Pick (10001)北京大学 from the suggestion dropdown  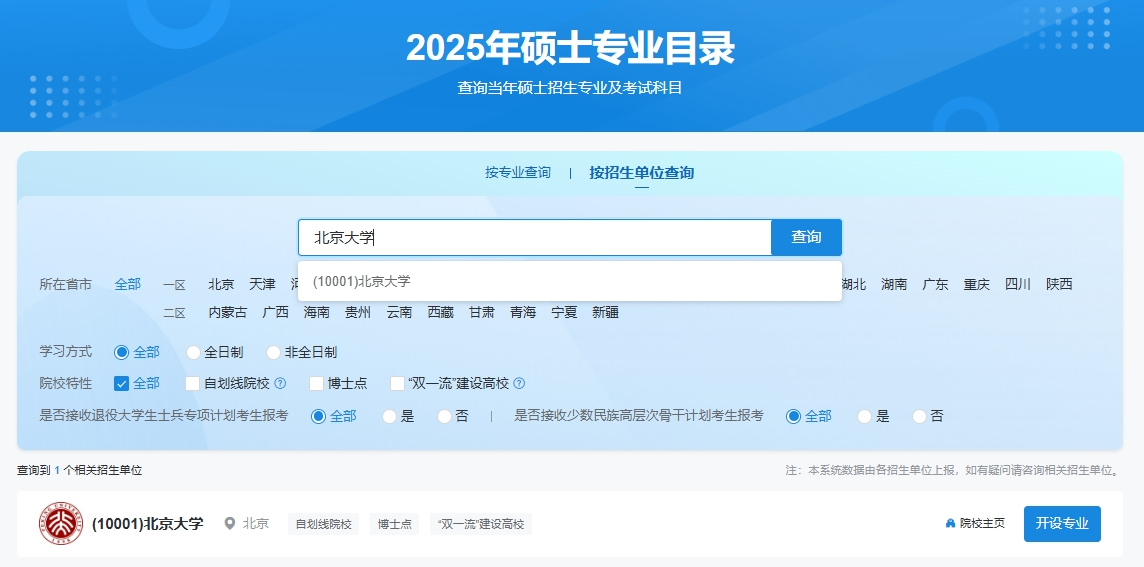(362, 282)
